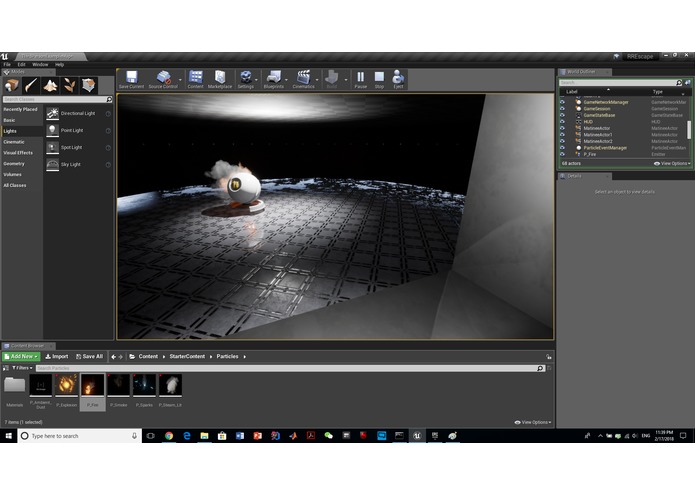
Task: Toggle visibility of GameSession actor
Action: [562, 109]
